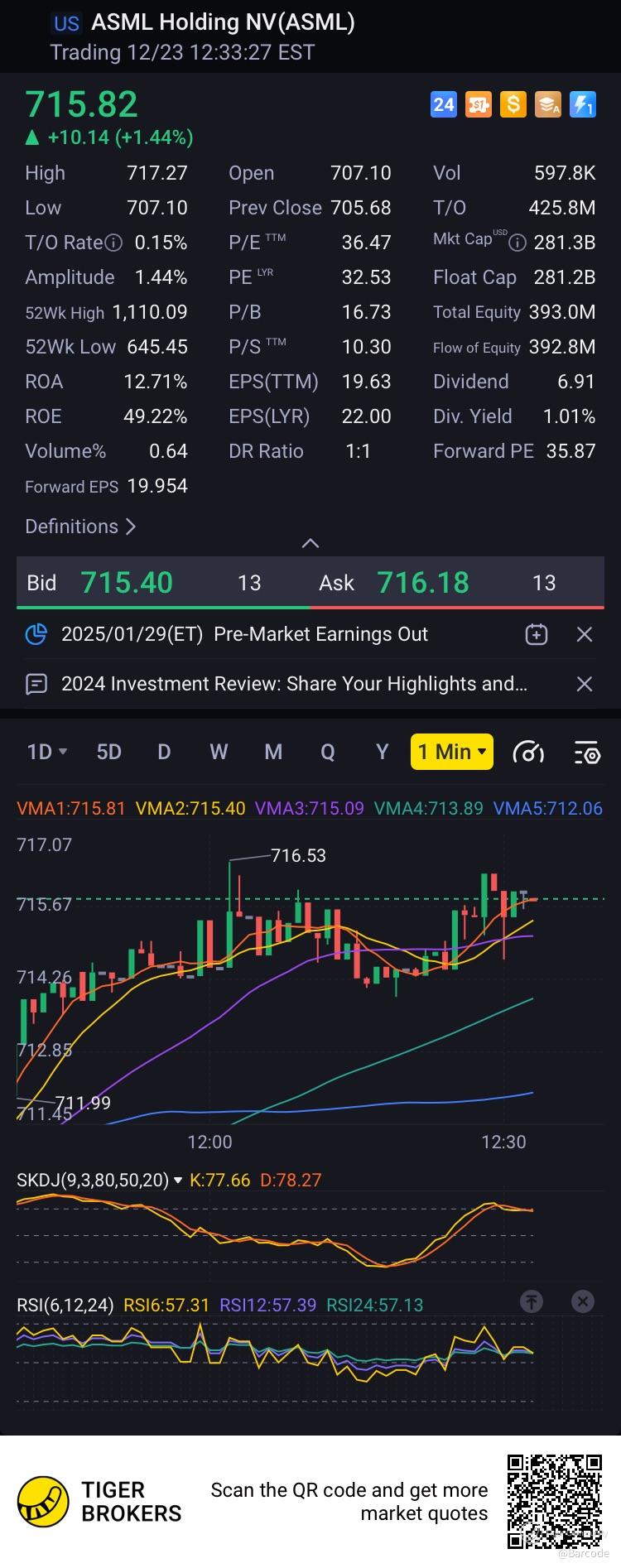
Task: Tap the VMA5:712.06 indicator label
Action: coord(548,808)
